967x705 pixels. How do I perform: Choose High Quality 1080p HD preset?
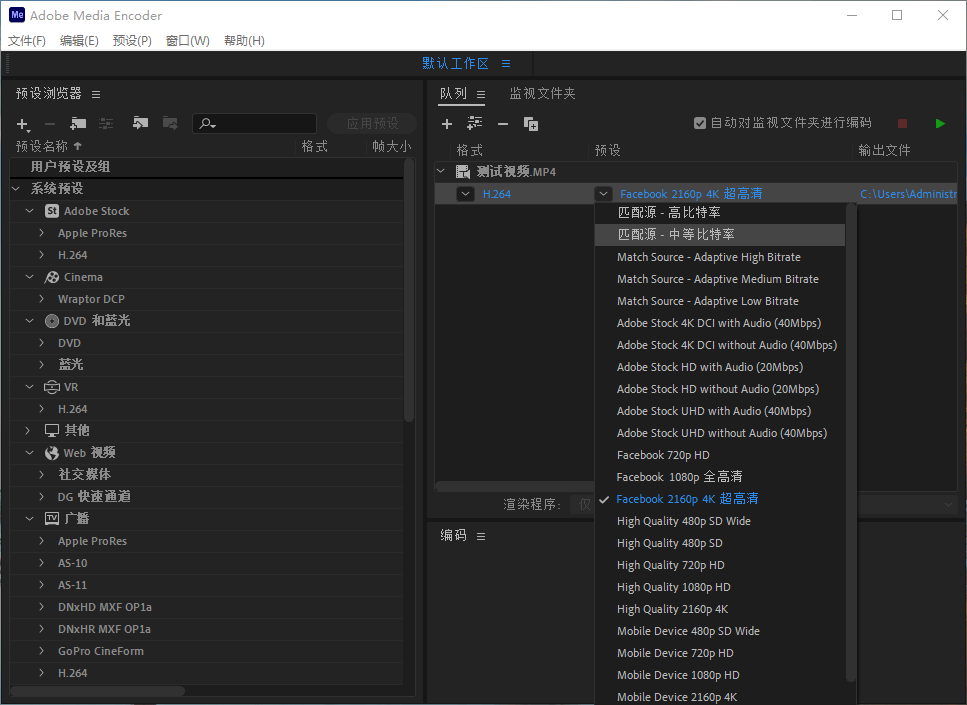(720, 587)
